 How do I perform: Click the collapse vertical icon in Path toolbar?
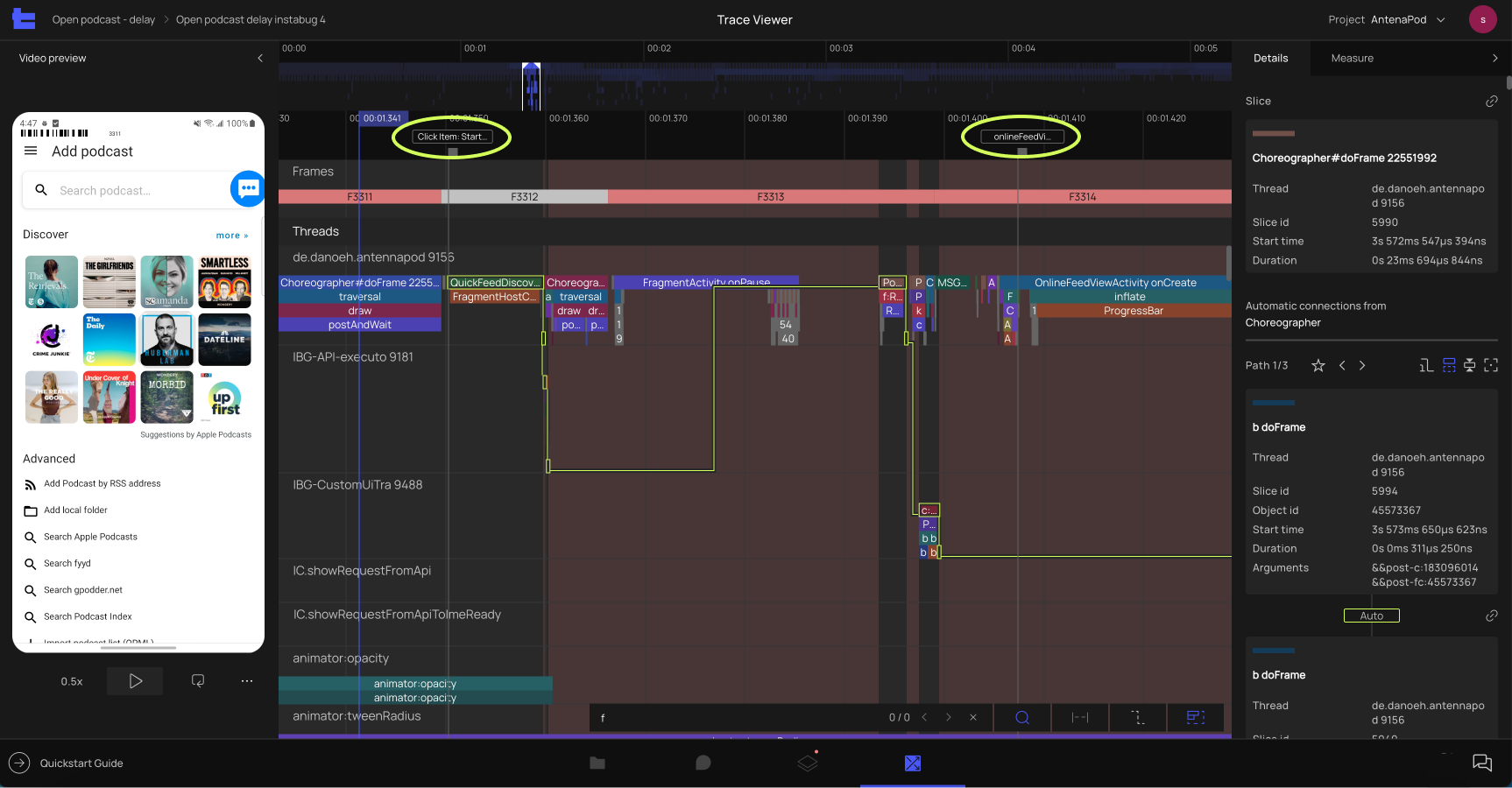click(x=1469, y=365)
